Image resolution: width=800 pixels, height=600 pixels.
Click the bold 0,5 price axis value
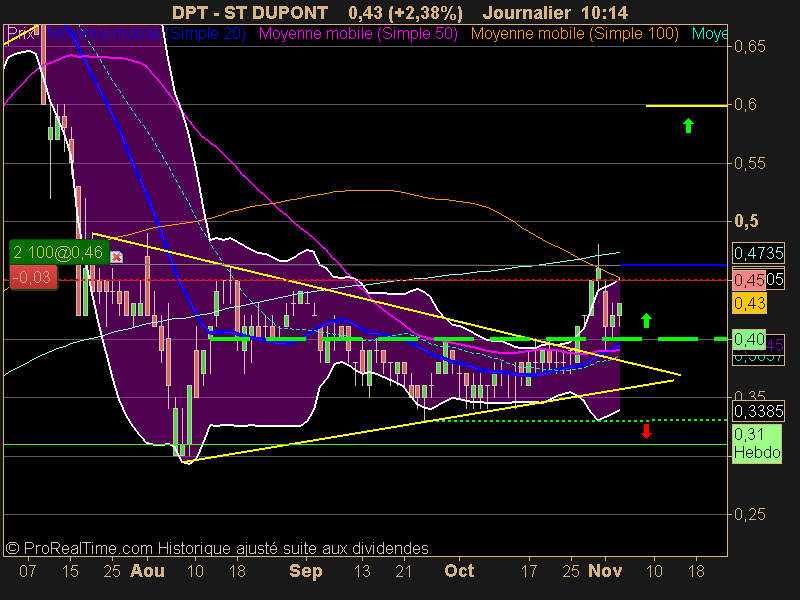pyautogui.click(x=746, y=221)
